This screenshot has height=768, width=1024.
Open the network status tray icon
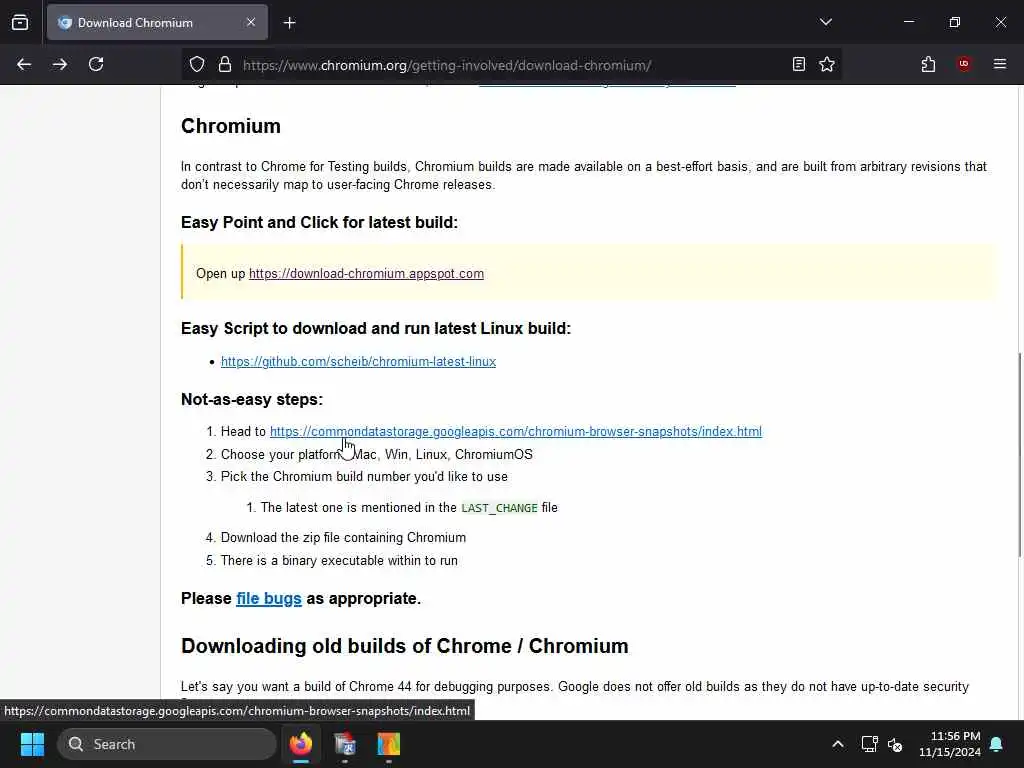(869, 744)
